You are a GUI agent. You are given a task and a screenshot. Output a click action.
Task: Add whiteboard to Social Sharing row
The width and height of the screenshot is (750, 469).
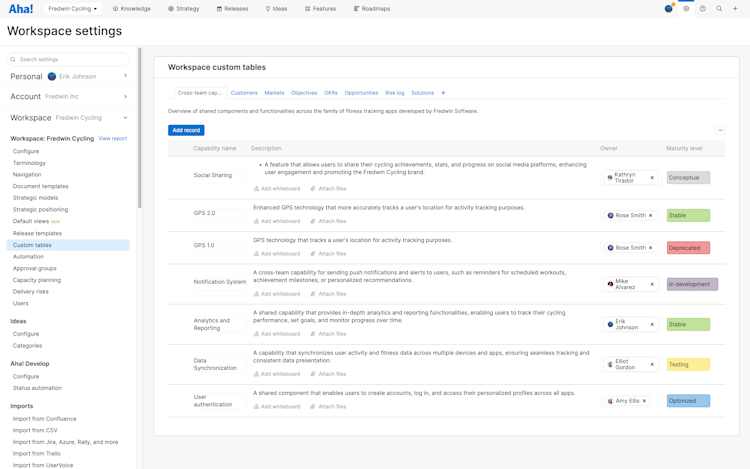pyautogui.click(x=277, y=189)
